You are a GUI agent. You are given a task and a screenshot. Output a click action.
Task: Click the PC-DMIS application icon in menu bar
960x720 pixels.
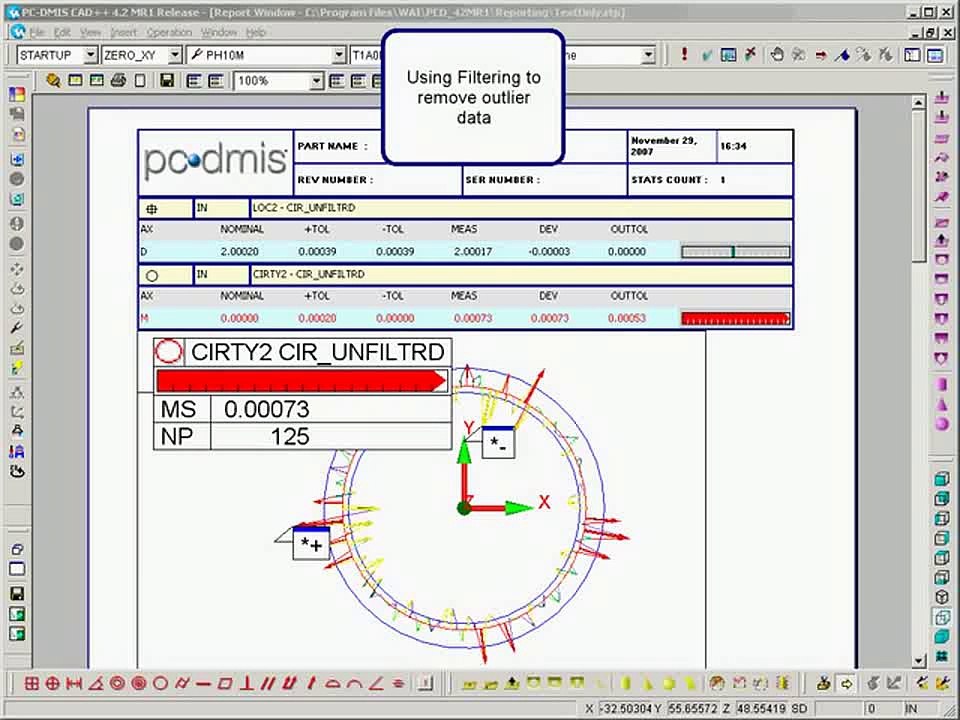click(17, 32)
